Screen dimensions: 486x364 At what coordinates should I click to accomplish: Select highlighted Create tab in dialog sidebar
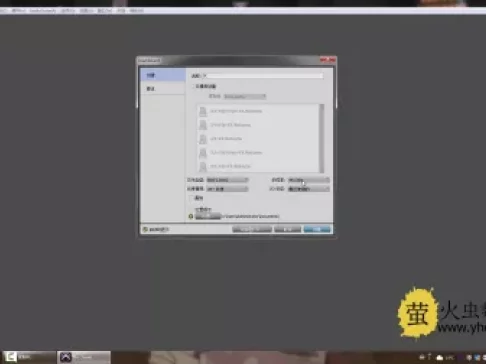tap(163, 75)
